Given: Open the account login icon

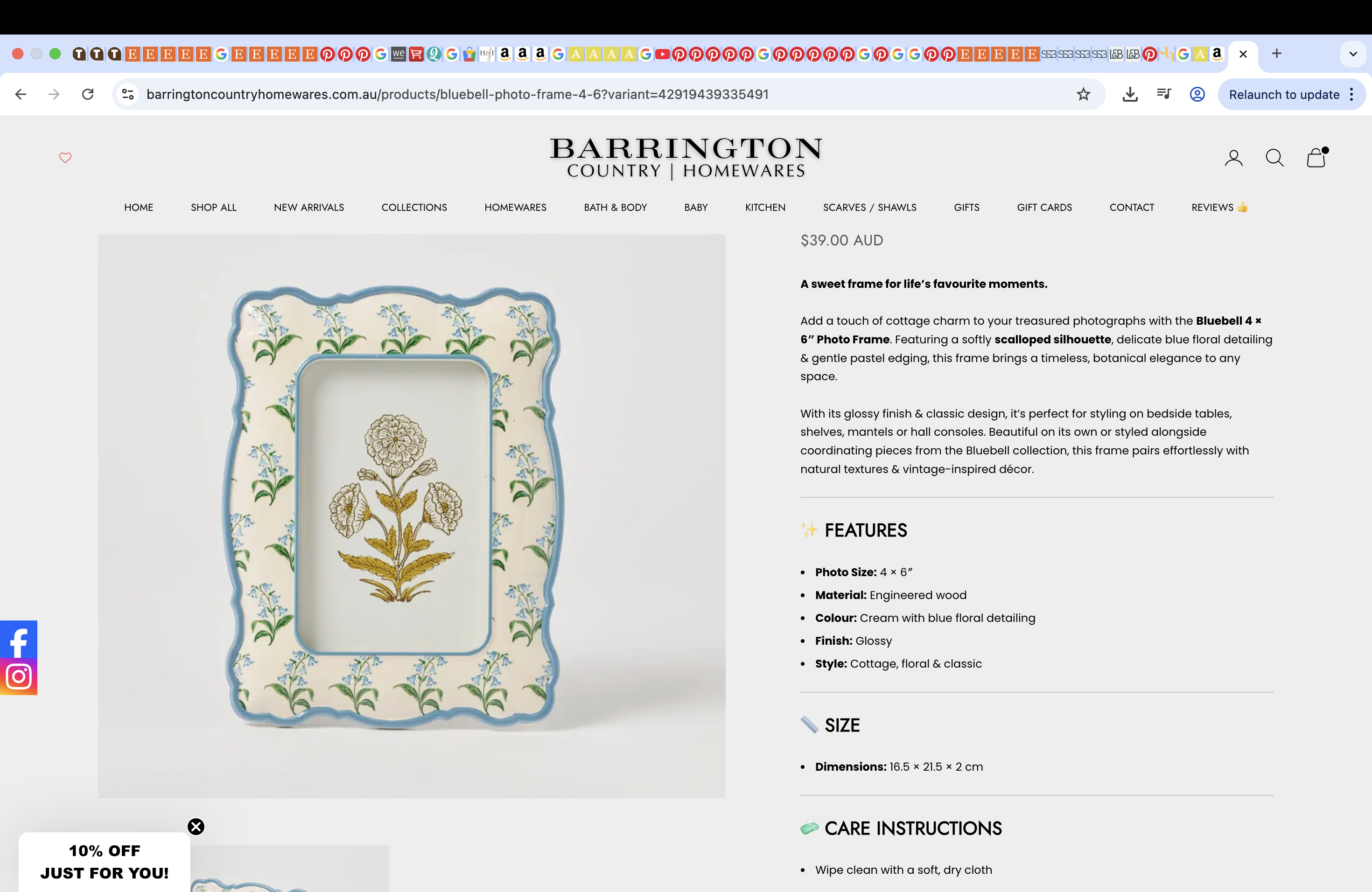Looking at the screenshot, I should pyautogui.click(x=1234, y=157).
